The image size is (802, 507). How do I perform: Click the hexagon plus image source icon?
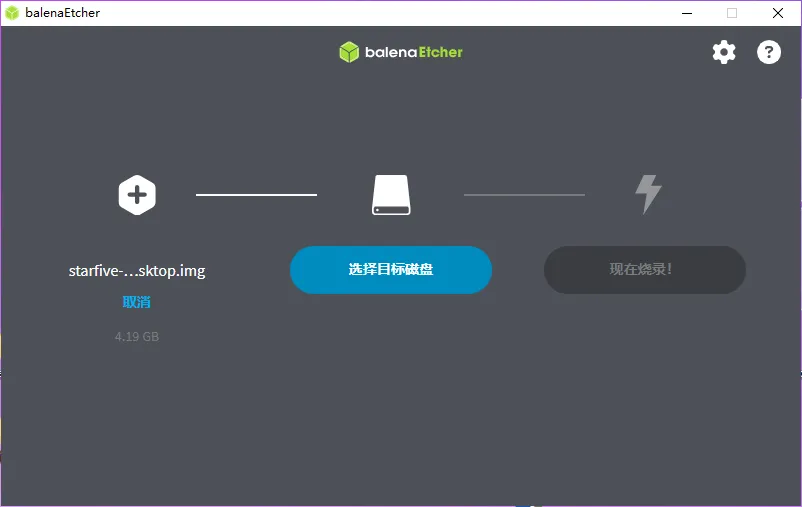tap(137, 194)
